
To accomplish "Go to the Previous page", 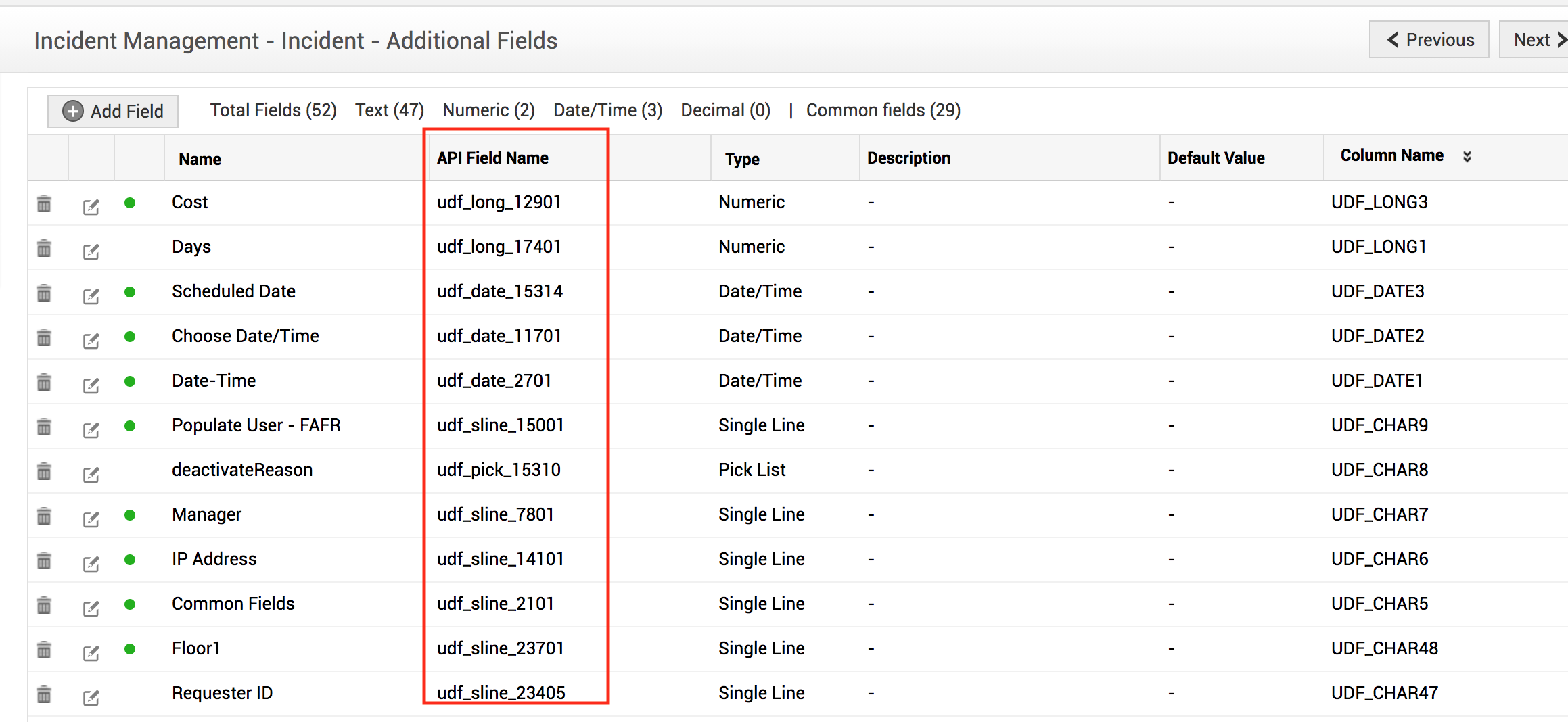I will [1429, 40].
